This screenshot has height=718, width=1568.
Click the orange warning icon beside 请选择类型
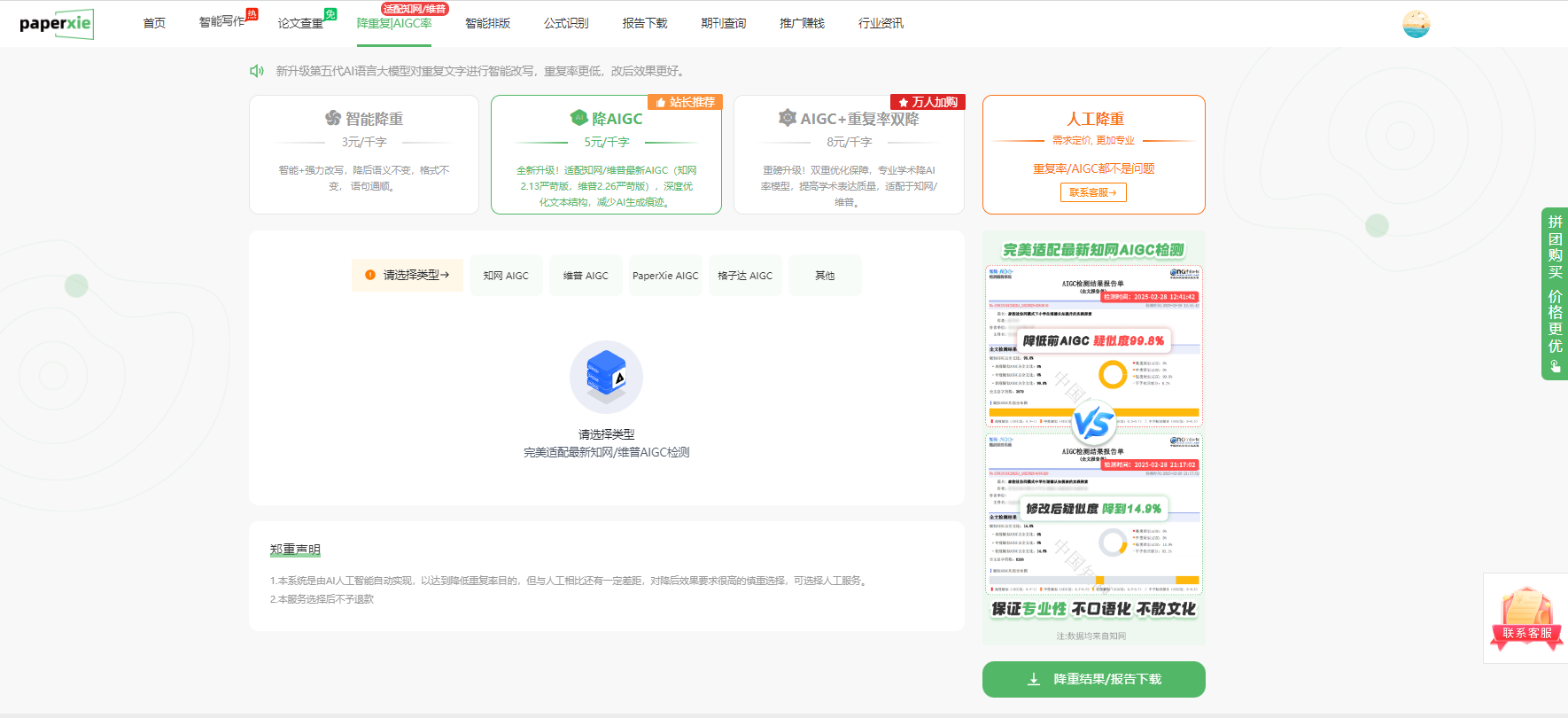tap(370, 275)
